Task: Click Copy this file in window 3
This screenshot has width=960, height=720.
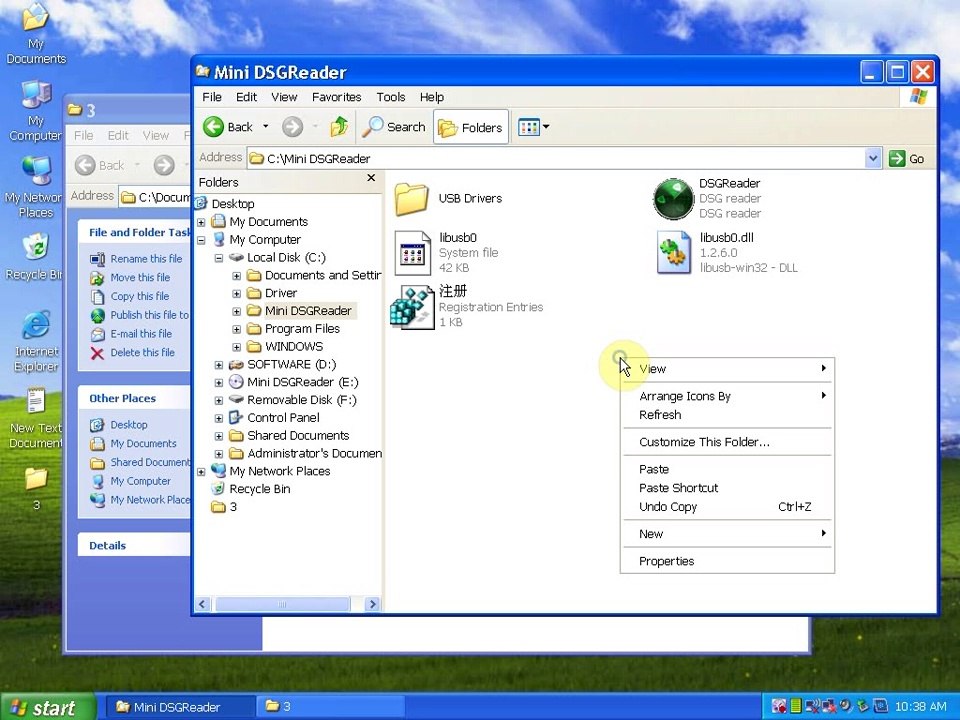Action: click(x=140, y=296)
